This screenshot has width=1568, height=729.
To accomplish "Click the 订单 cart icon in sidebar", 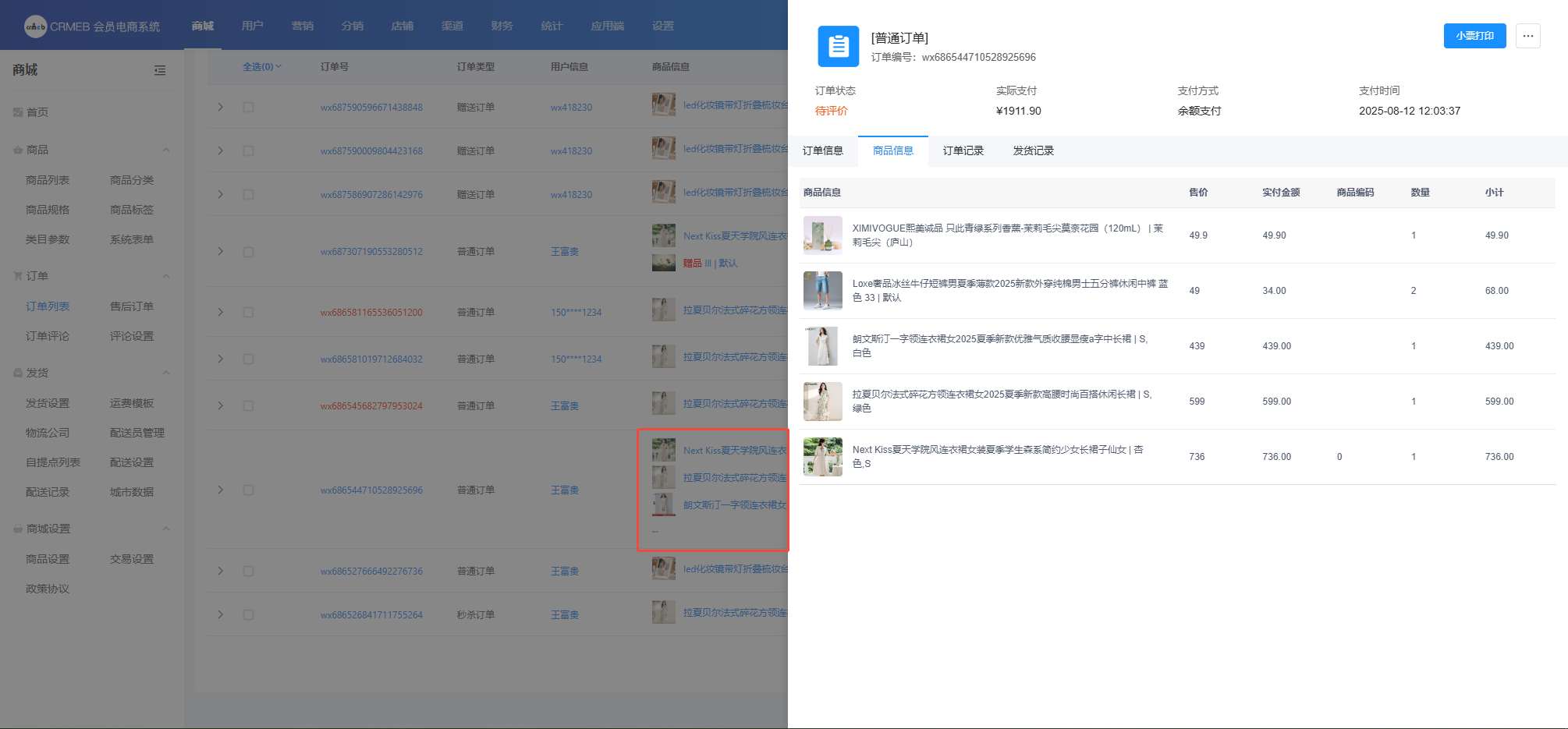I will click(x=18, y=276).
